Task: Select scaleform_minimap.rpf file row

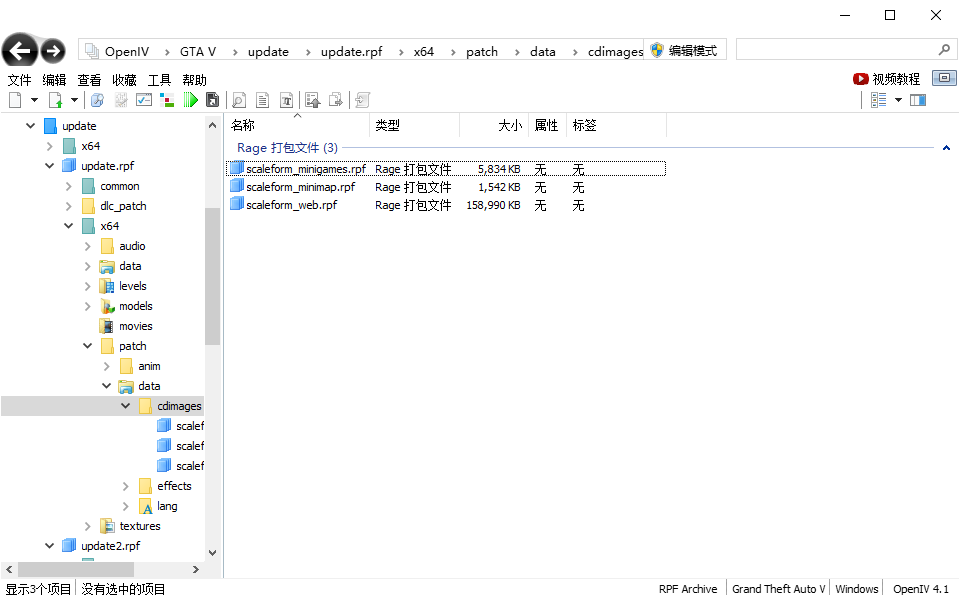Action: click(446, 187)
